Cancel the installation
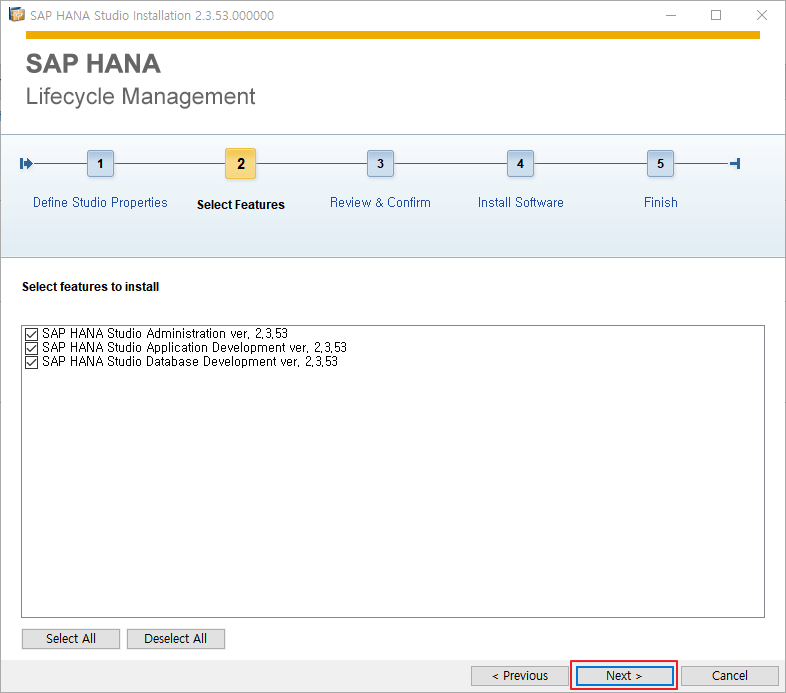786x693 pixels. click(730, 676)
